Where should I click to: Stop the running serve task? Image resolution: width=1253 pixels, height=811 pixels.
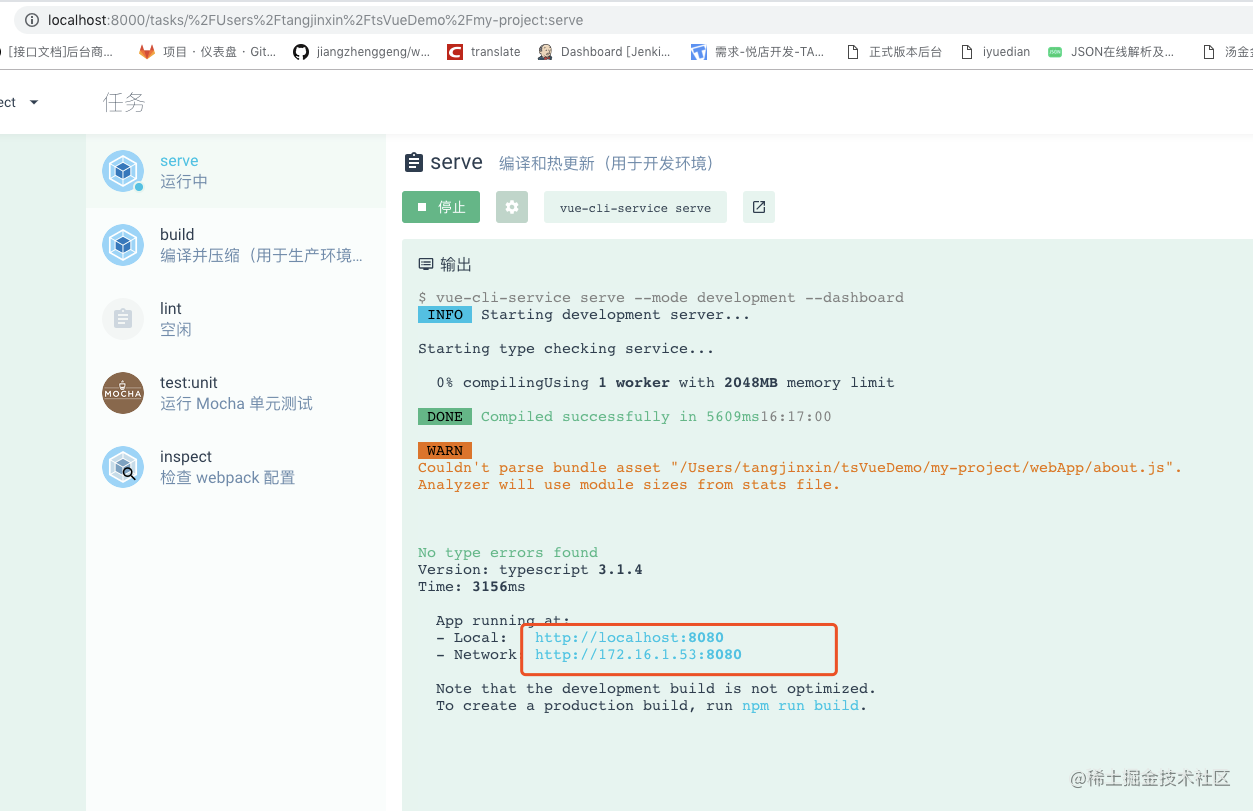click(441, 207)
